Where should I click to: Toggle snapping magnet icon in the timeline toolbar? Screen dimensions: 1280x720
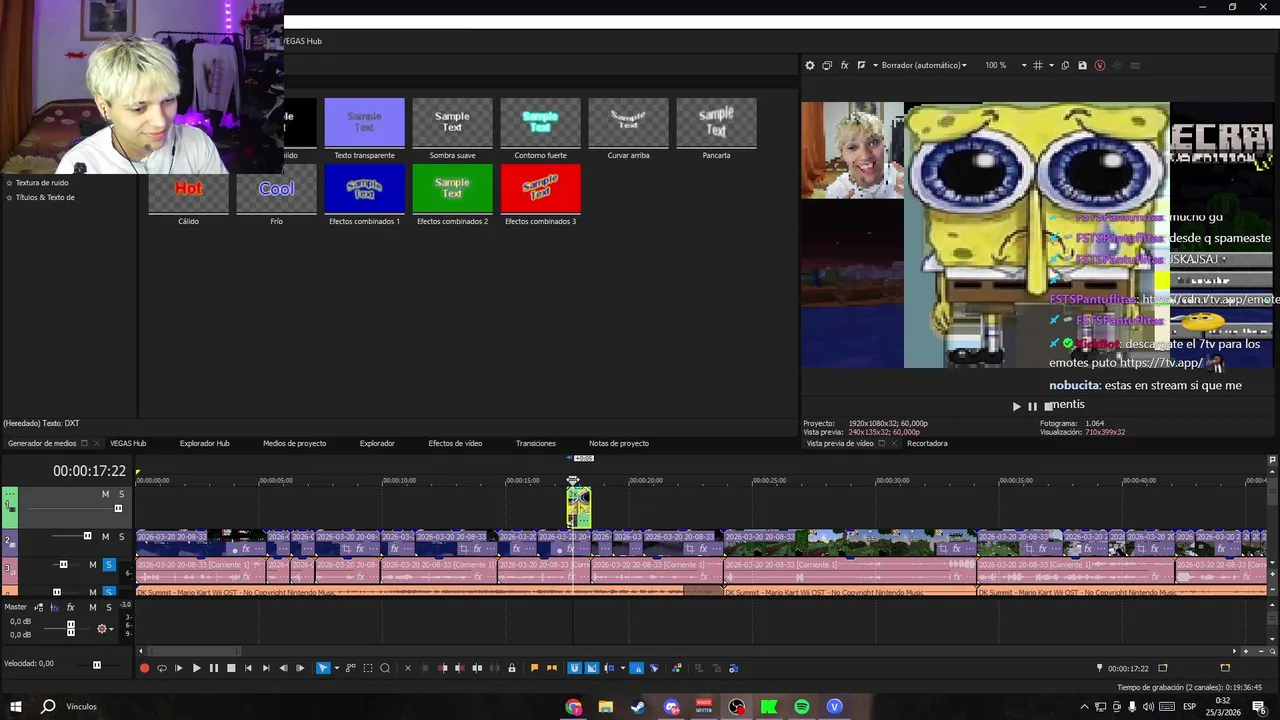click(x=574, y=668)
